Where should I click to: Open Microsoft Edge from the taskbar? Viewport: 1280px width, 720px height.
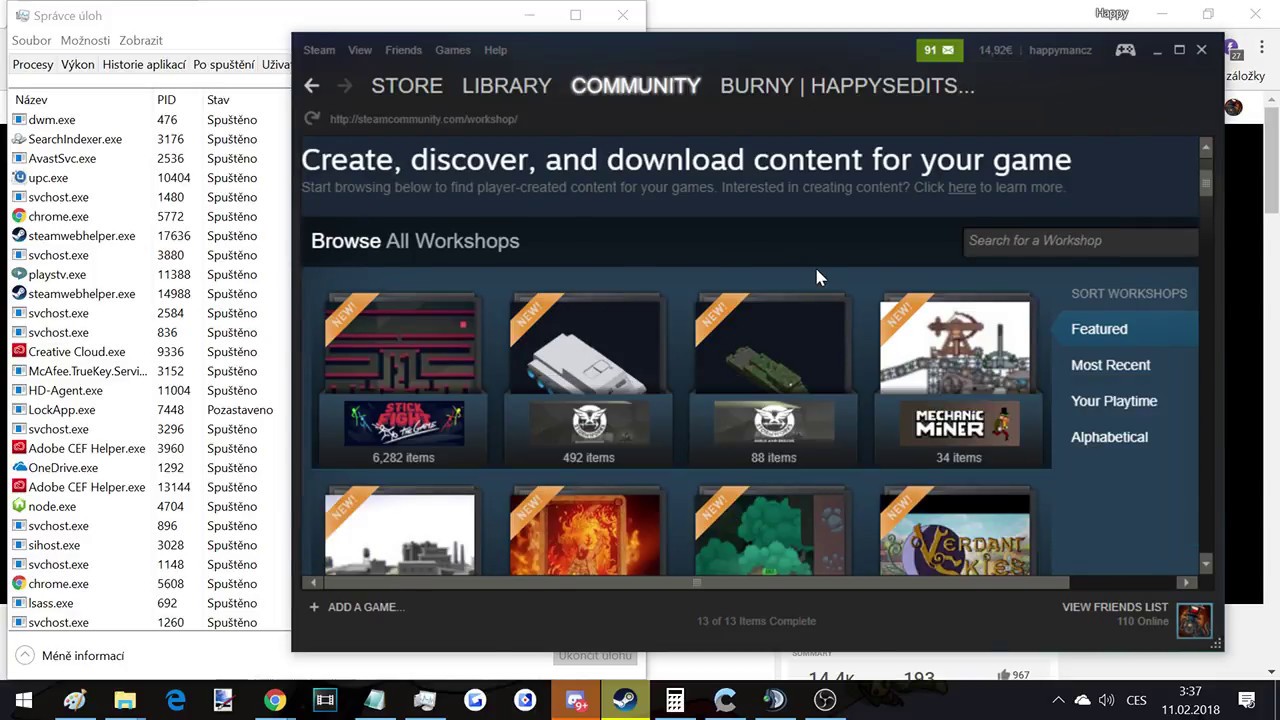(175, 700)
